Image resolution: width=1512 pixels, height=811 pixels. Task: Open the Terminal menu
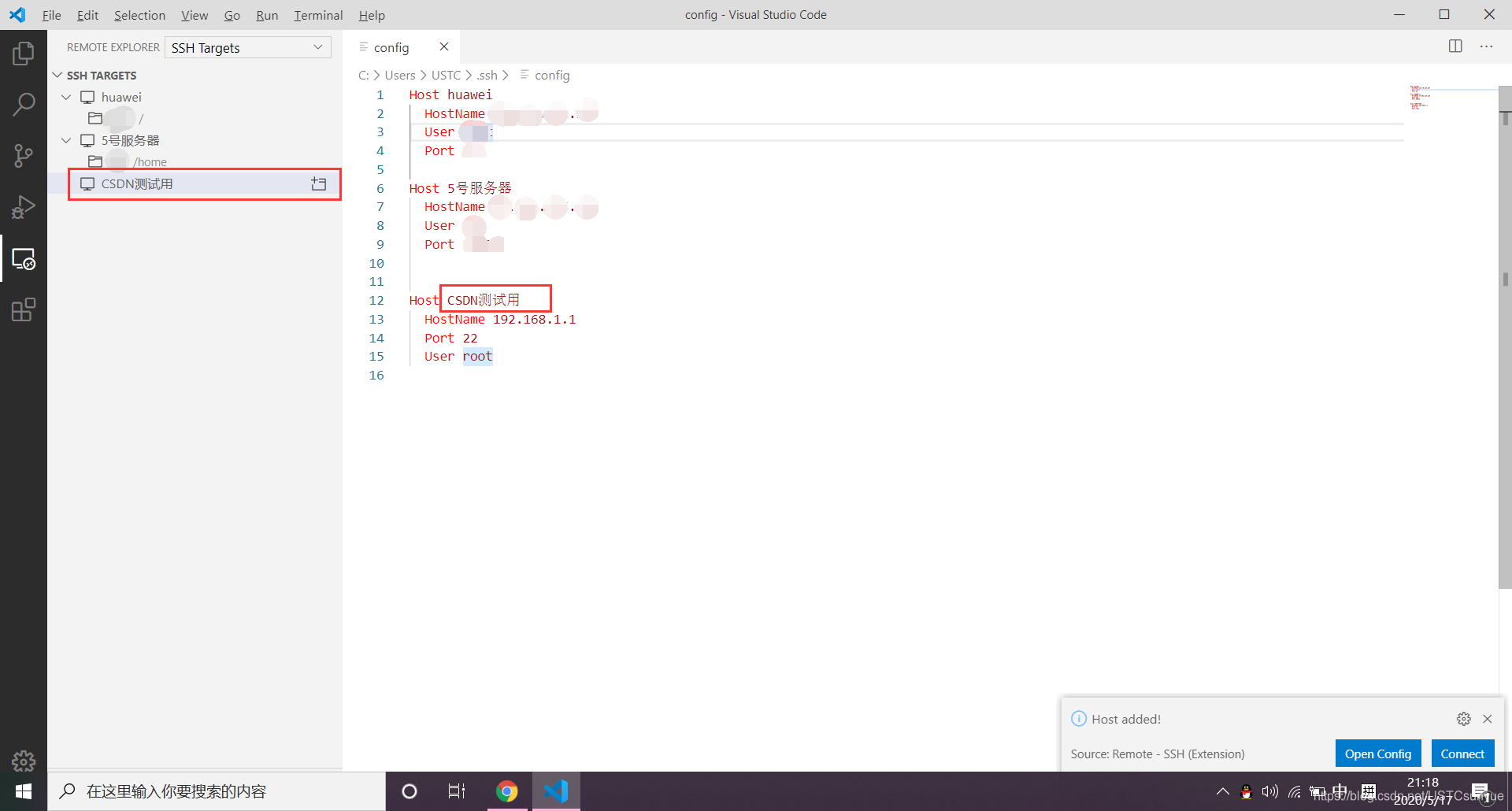coord(318,15)
